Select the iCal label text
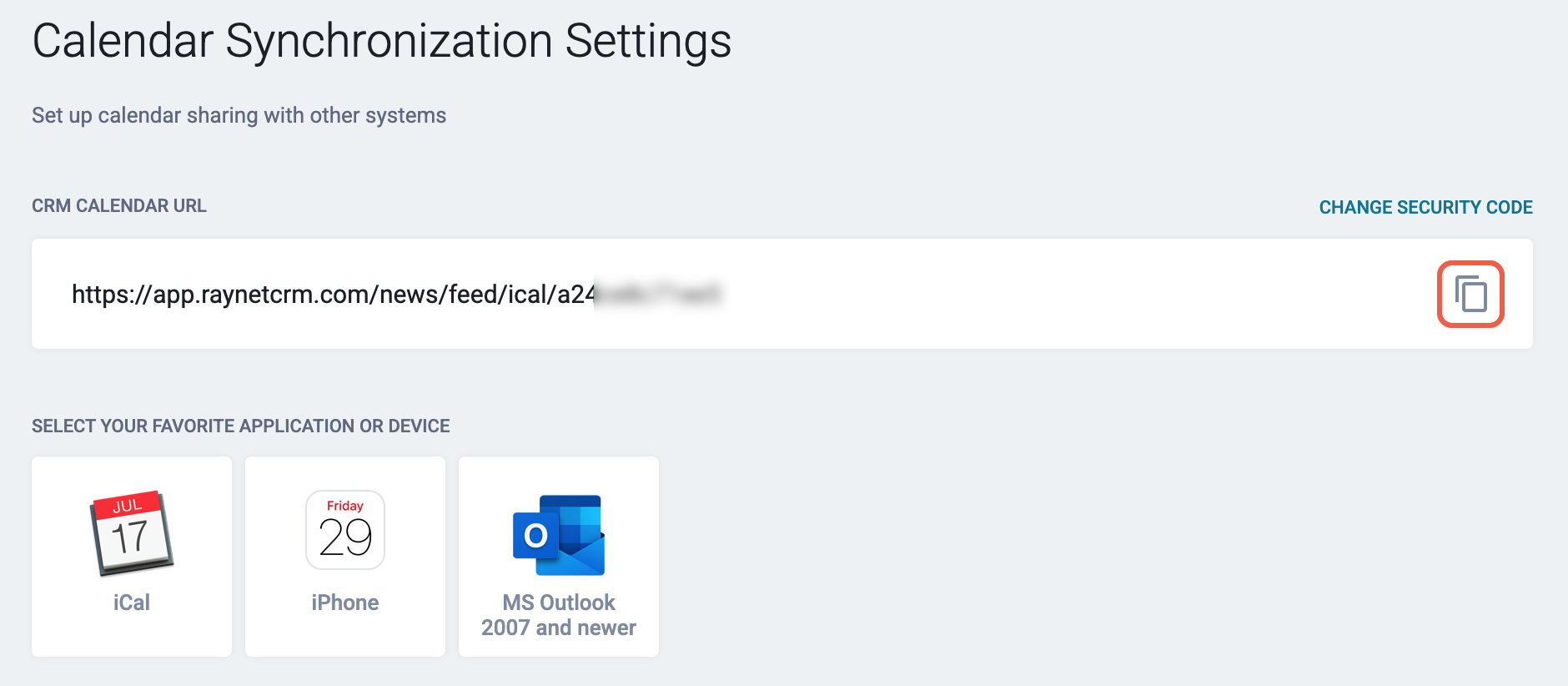 (x=132, y=603)
